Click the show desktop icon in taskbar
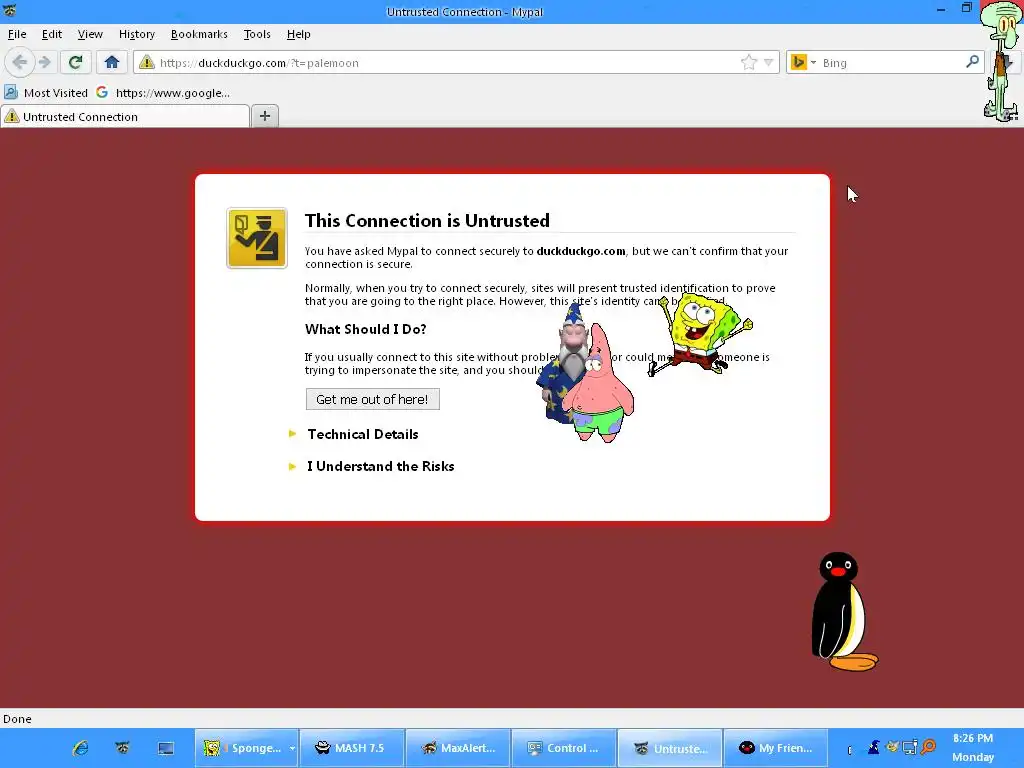Viewport: 1024px width, 768px height. (x=166, y=748)
